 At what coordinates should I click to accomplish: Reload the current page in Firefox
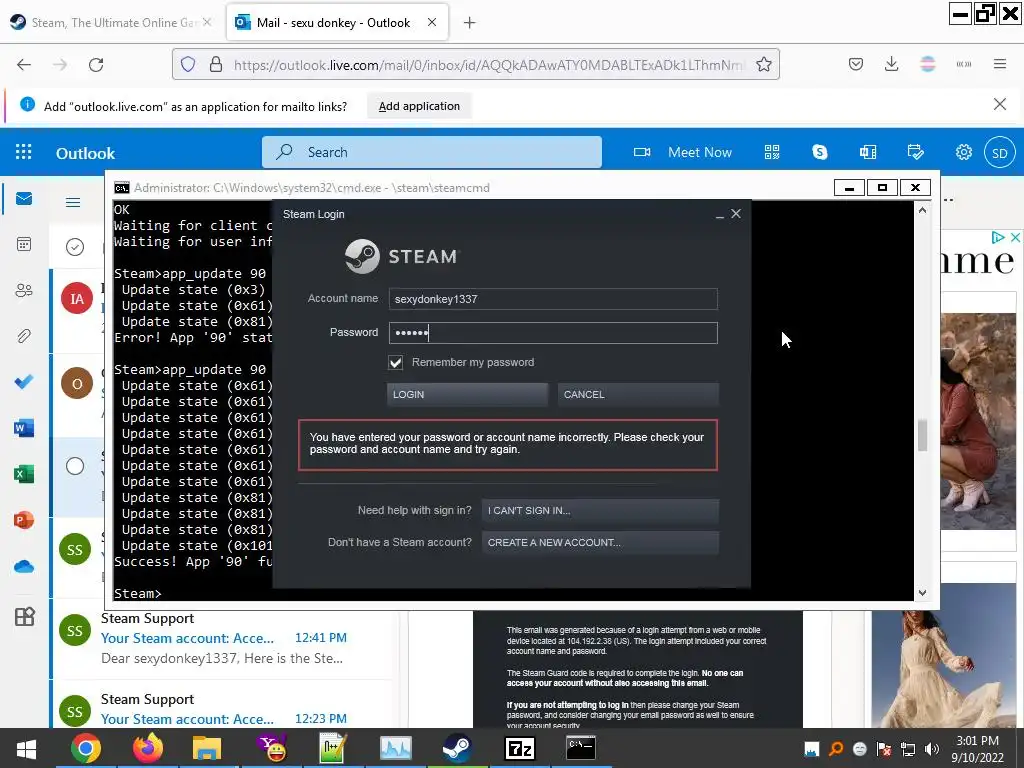click(96, 65)
